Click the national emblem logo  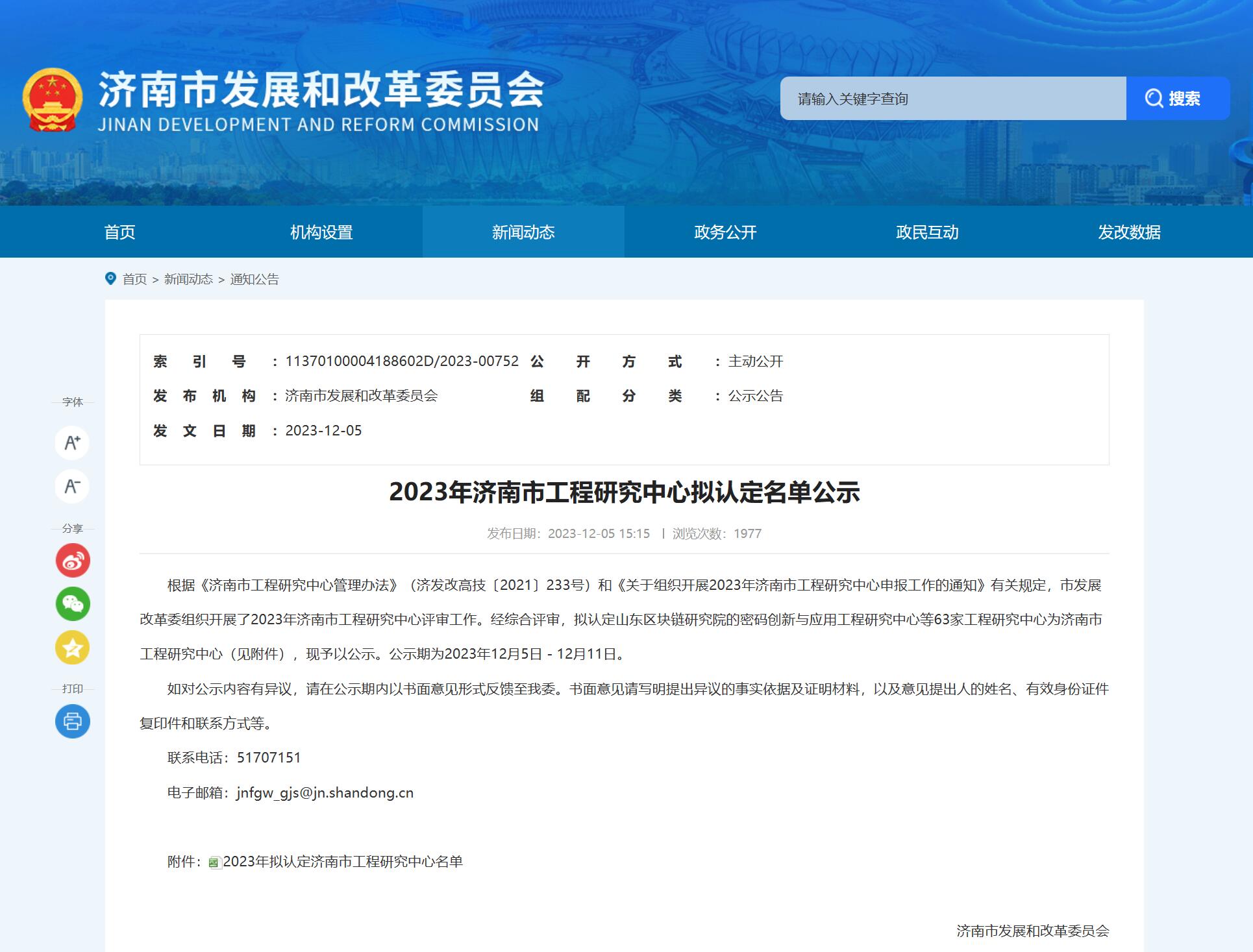[x=53, y=100]
